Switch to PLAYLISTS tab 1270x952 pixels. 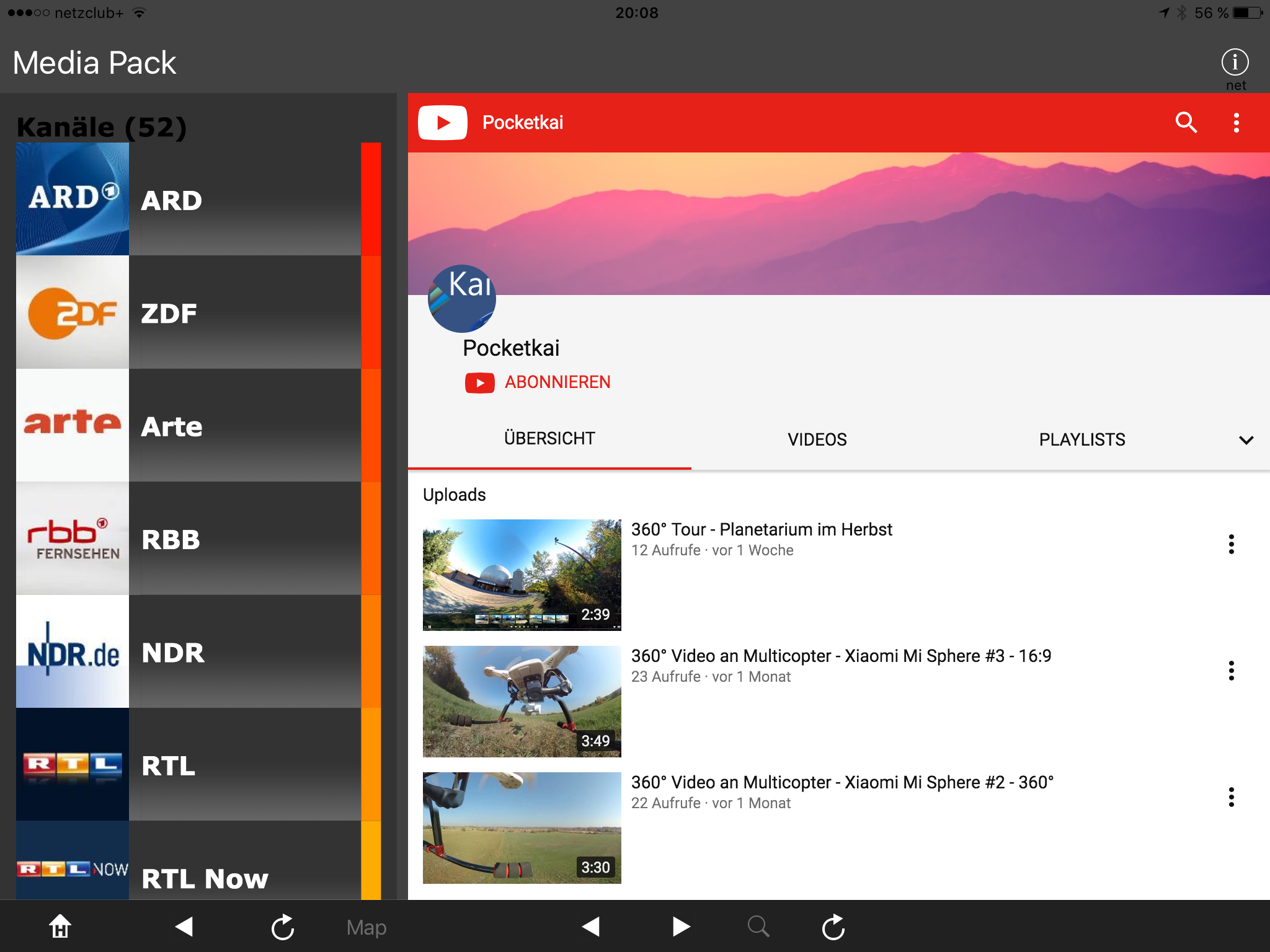(x=1082, y=439)
